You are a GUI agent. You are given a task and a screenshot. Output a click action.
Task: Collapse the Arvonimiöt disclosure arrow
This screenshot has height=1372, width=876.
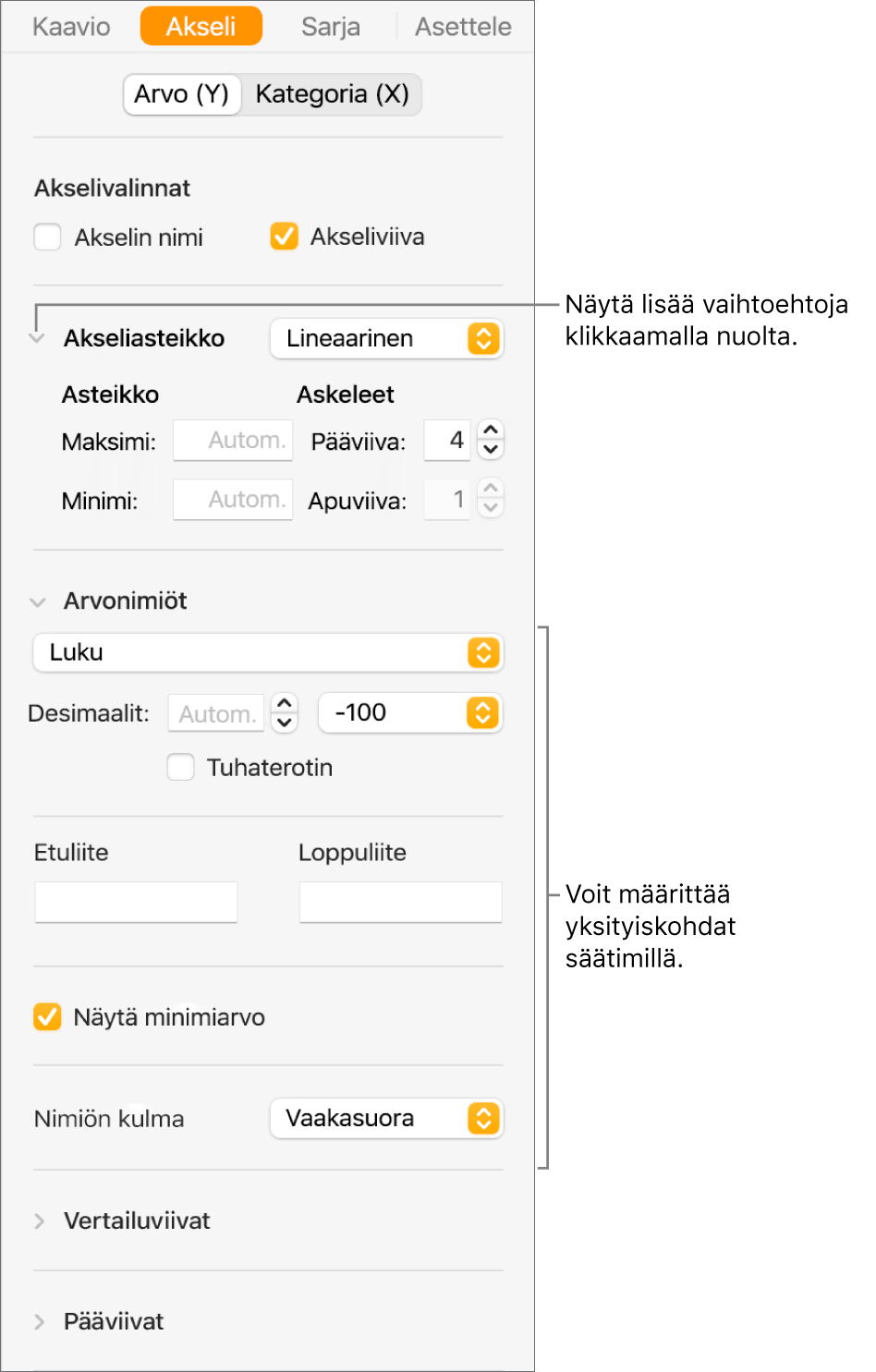(x=38, y=602)
